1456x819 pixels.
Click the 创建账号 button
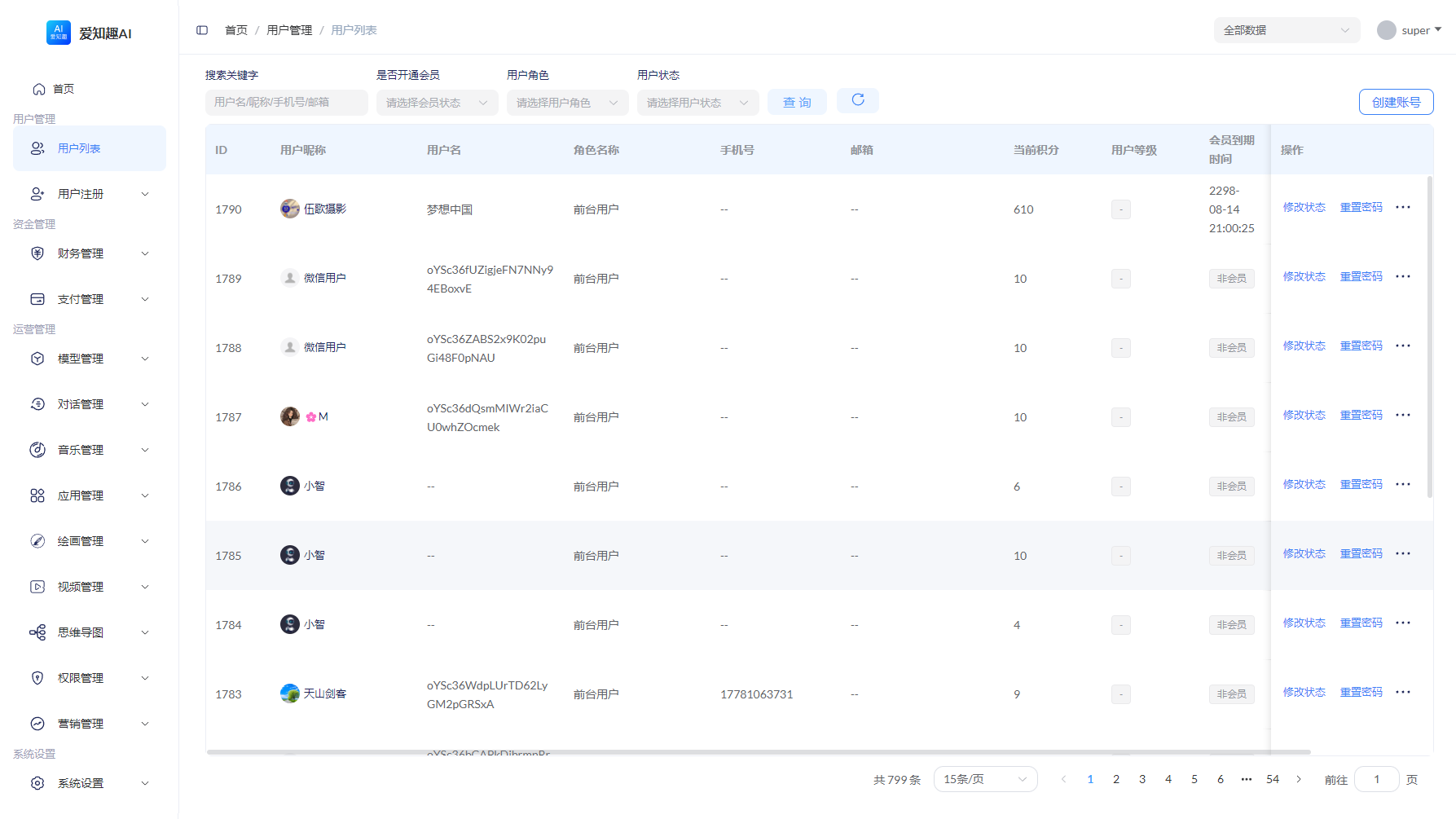click(x=1397, y=102)
